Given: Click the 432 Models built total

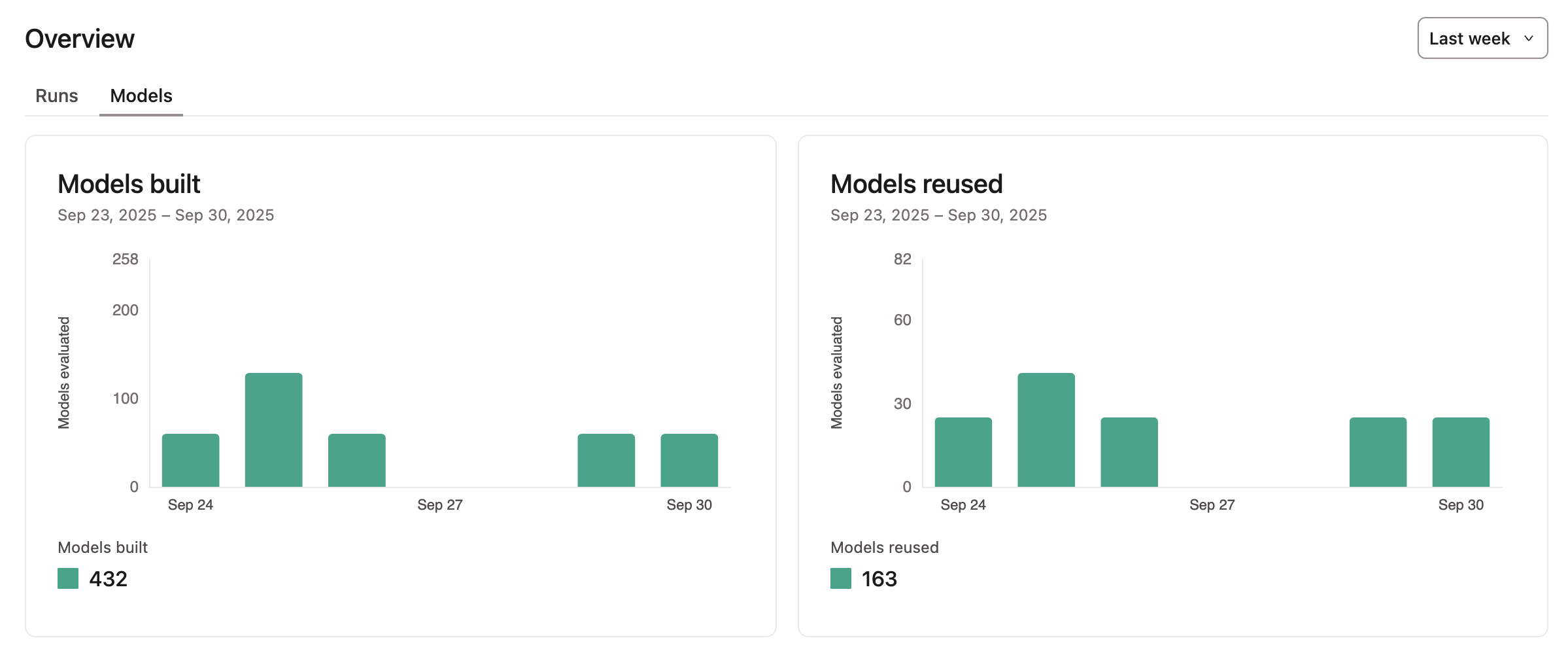Looking at the screenshot, I should tap(109, 578).
